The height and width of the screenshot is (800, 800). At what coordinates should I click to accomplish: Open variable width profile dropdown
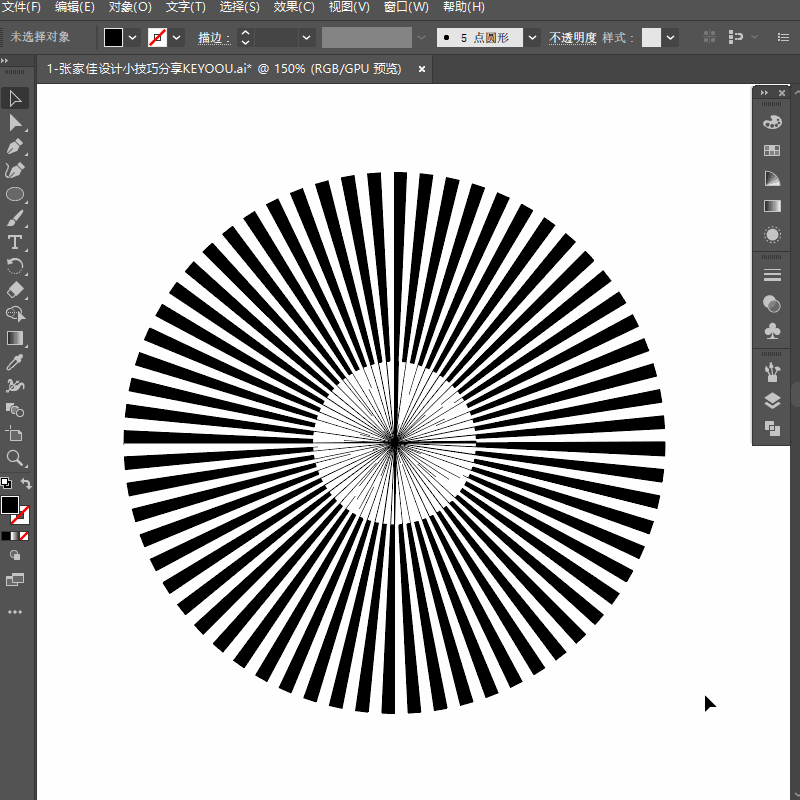click(421, 37)
